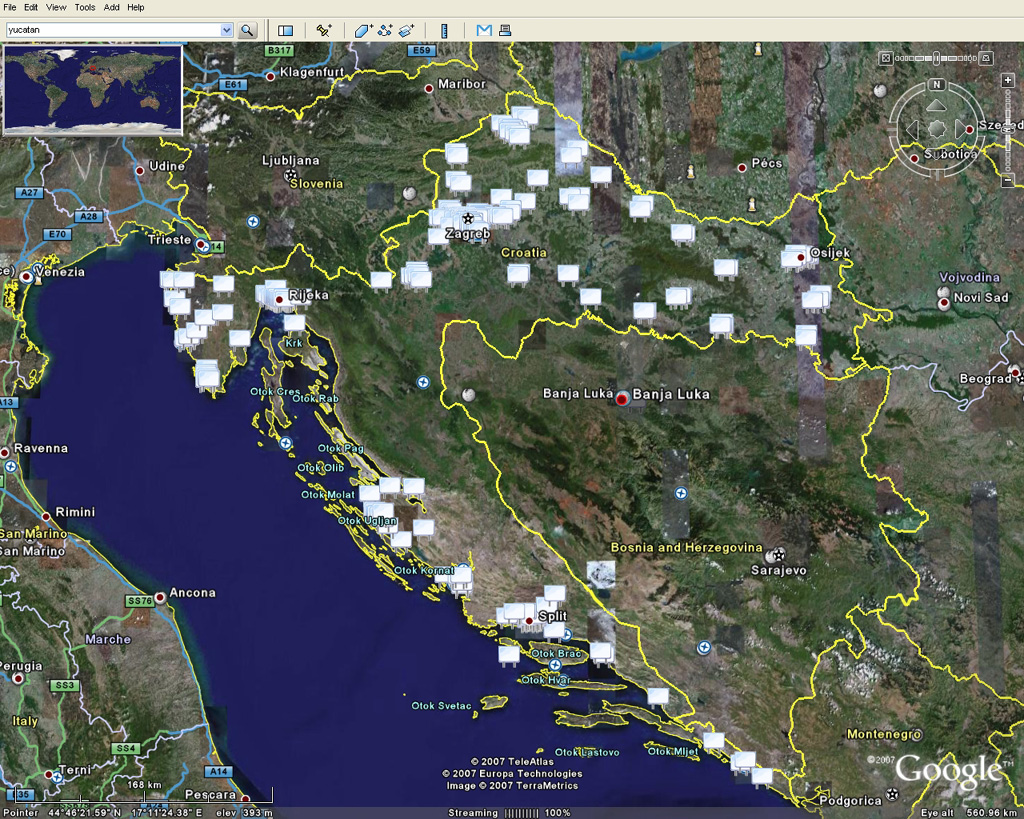Toggle the sidebar panel visibility
The width and height of the screenshot is (1024, 819).
tap(285, 30)
